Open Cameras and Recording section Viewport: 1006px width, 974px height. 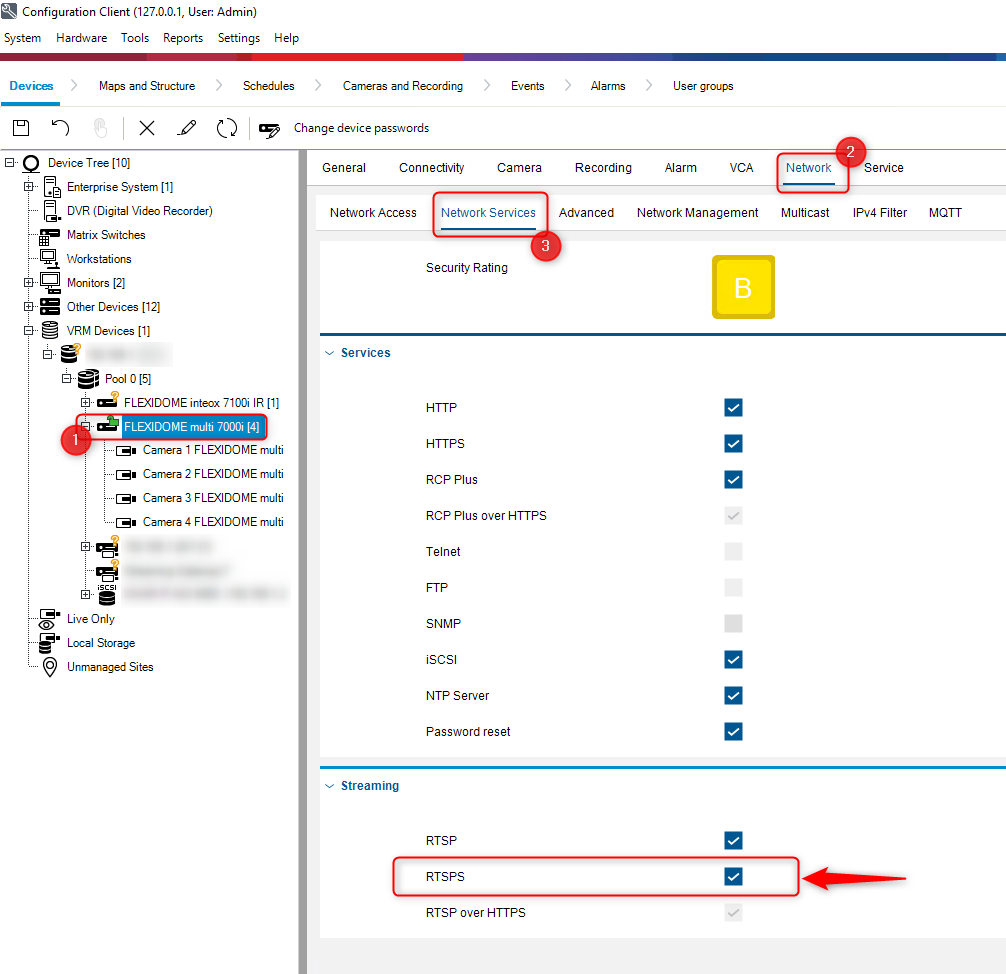coord(402,86)
